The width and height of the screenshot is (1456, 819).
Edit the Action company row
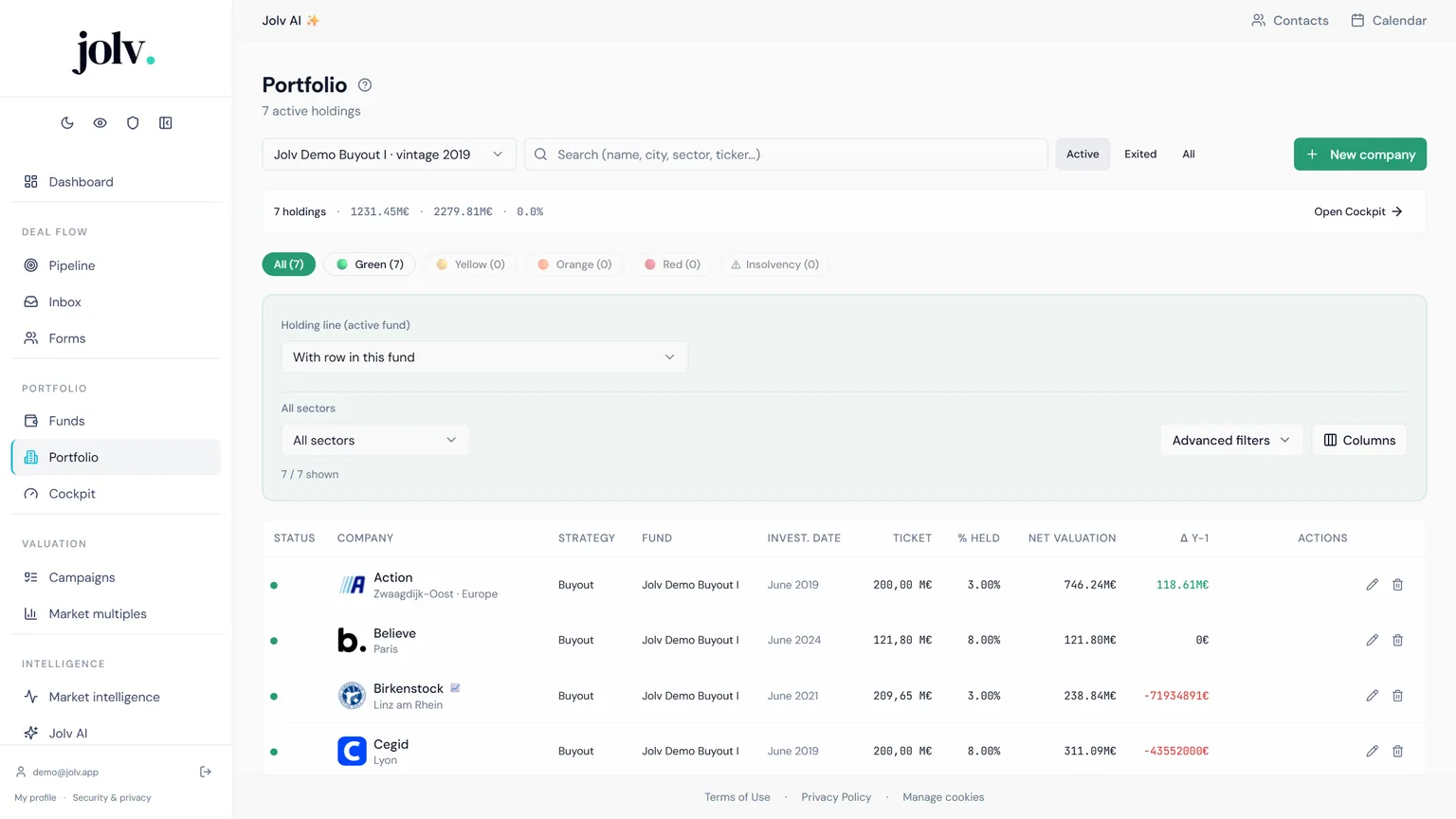pos(1372,585)
